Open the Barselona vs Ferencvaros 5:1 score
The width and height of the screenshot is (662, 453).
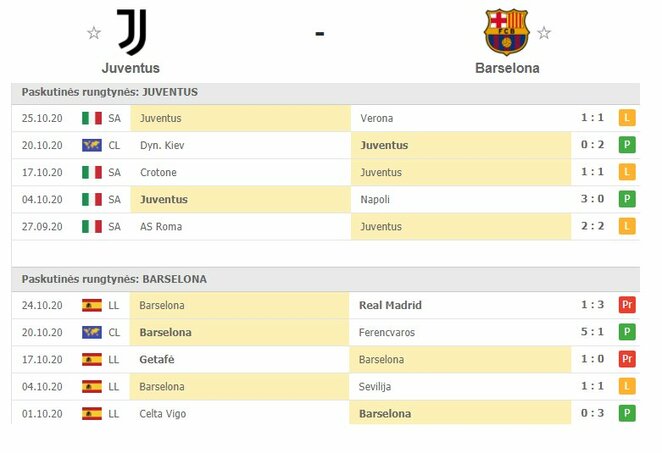click(591, 332)
